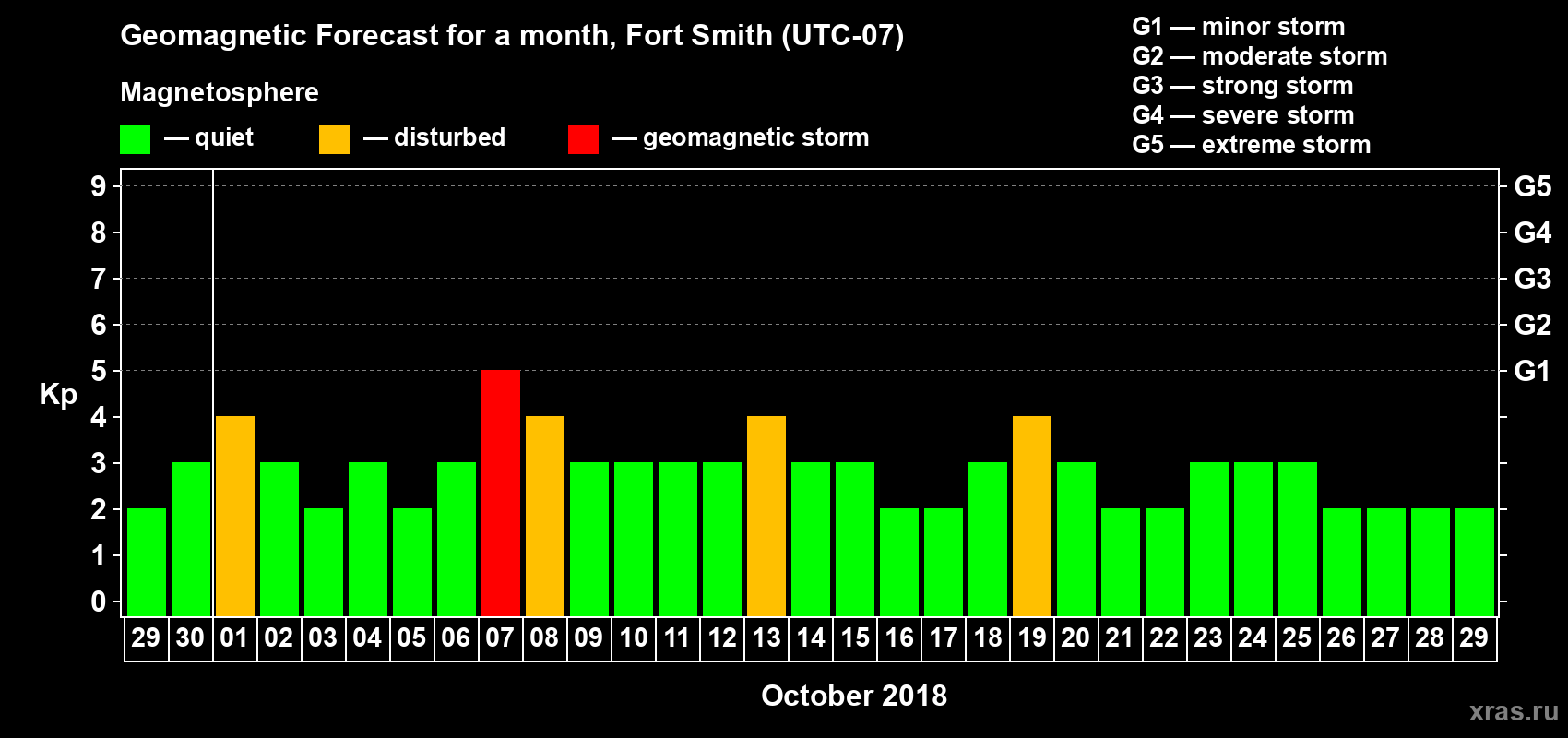
Task: Click the Kp value 9 on the axis
Action: pyautogui.click(x=99, y=186)
